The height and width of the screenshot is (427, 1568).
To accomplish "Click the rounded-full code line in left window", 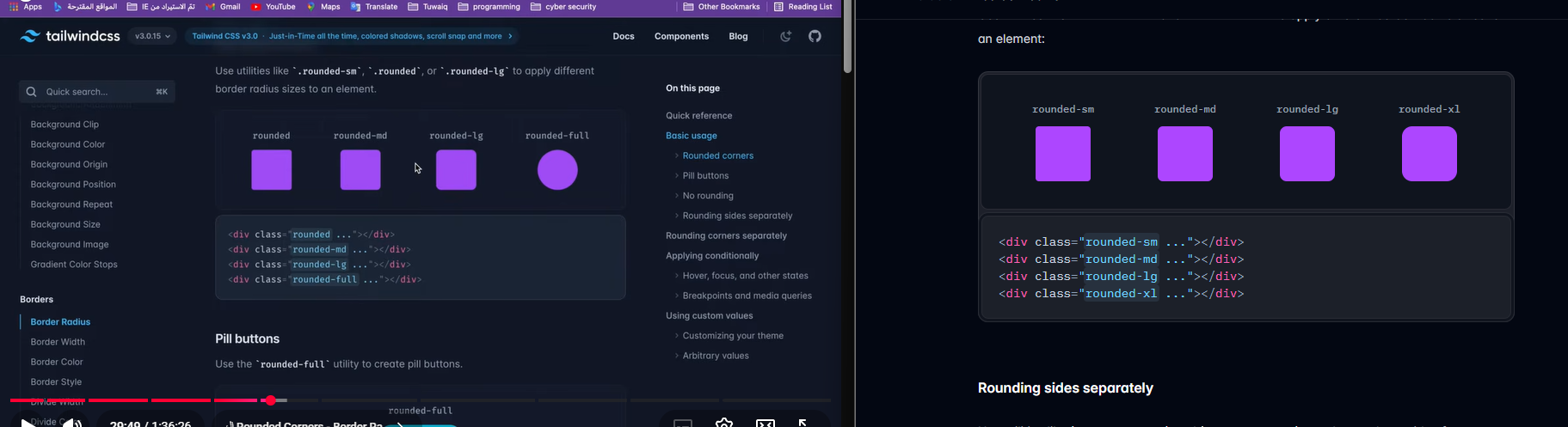I will click(x=325, y=279).
